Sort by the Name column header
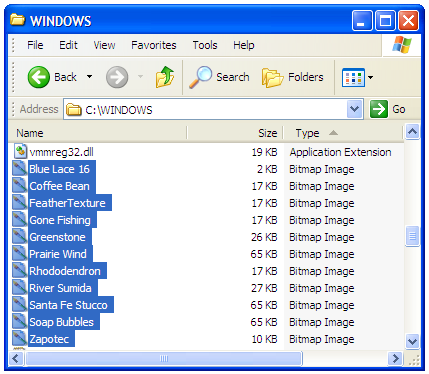The width and height of the screenshot is (429, 374). (98, 133)
